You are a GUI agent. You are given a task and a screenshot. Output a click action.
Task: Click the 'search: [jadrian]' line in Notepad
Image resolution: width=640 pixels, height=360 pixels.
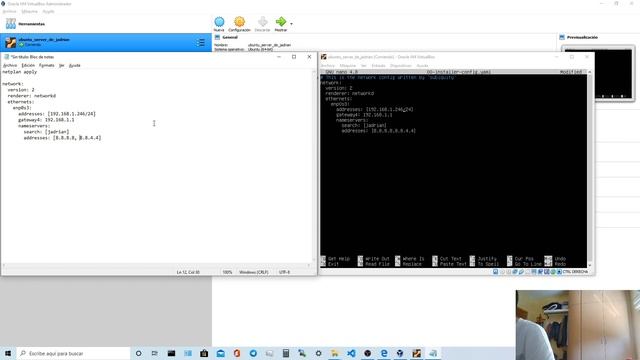pos(46,132)
